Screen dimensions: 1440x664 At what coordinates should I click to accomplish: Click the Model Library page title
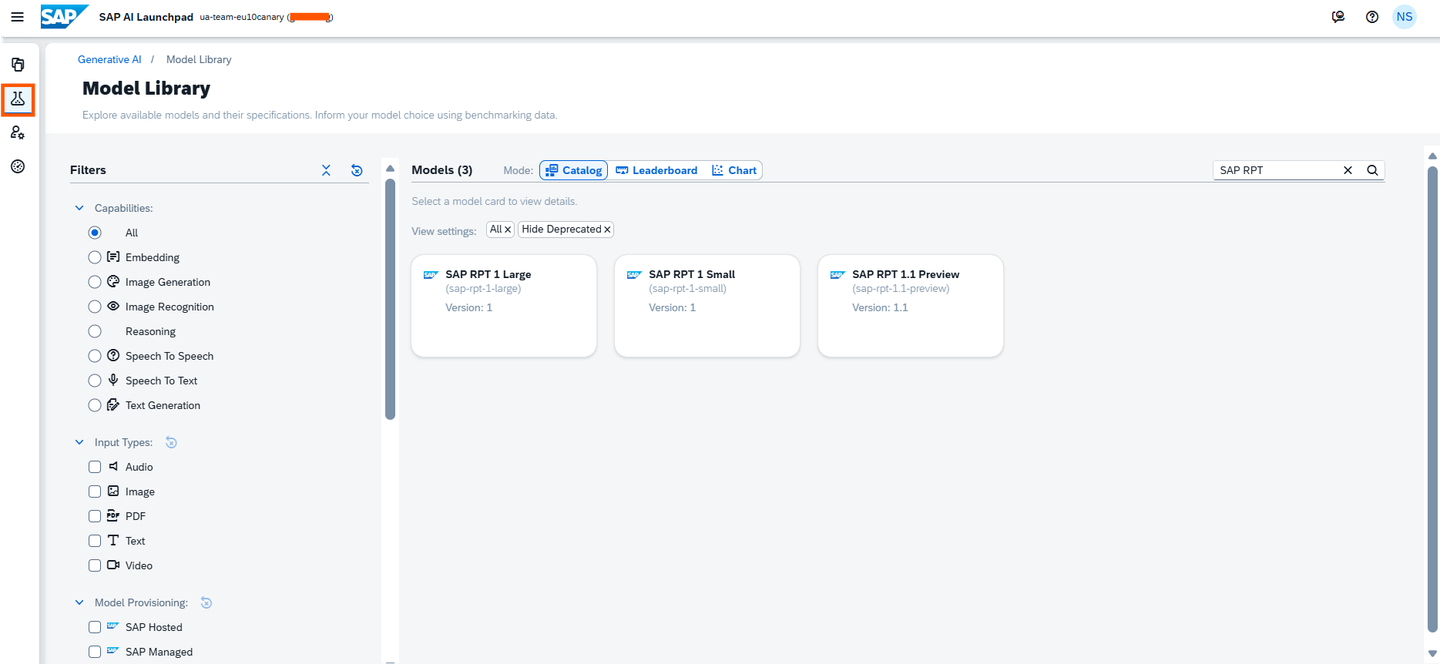click(146, 88)
